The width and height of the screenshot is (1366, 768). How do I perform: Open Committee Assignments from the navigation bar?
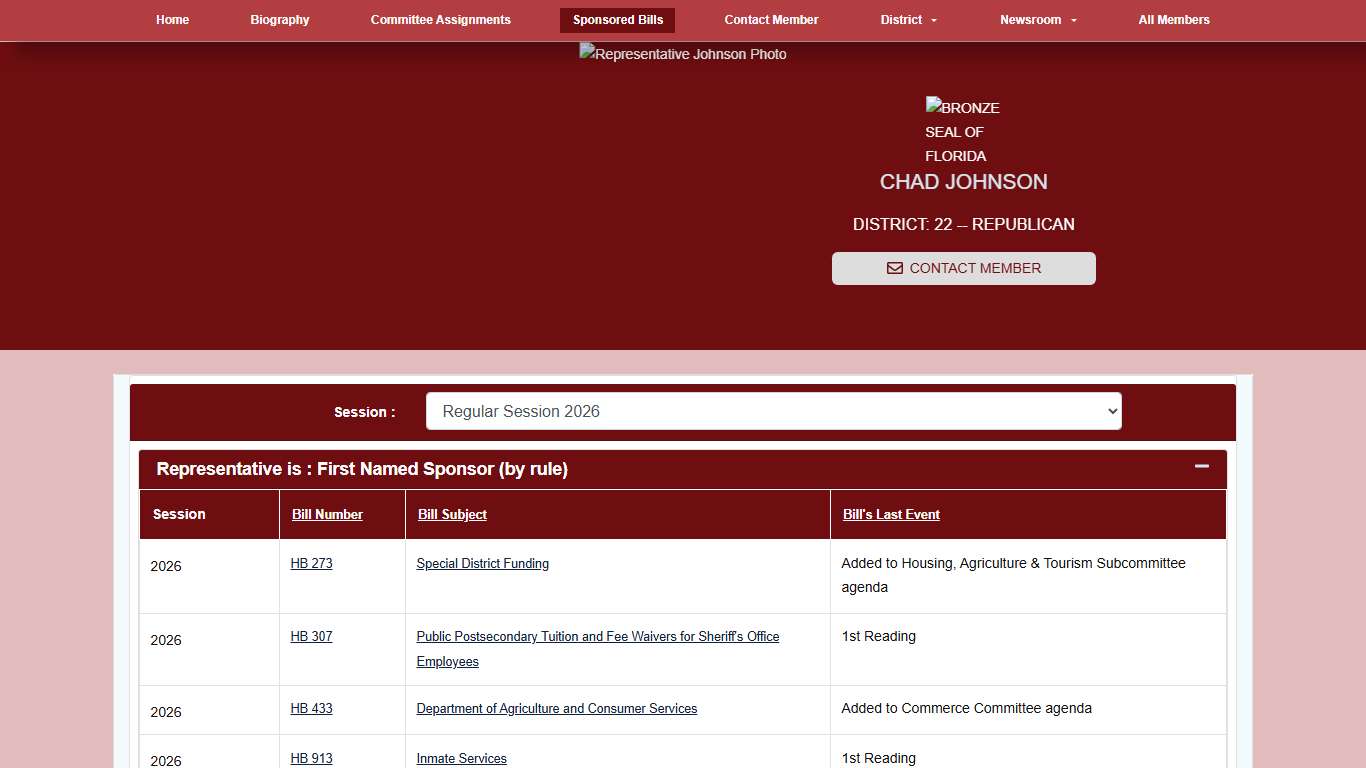pyautogui.click(x=440, y=20)
